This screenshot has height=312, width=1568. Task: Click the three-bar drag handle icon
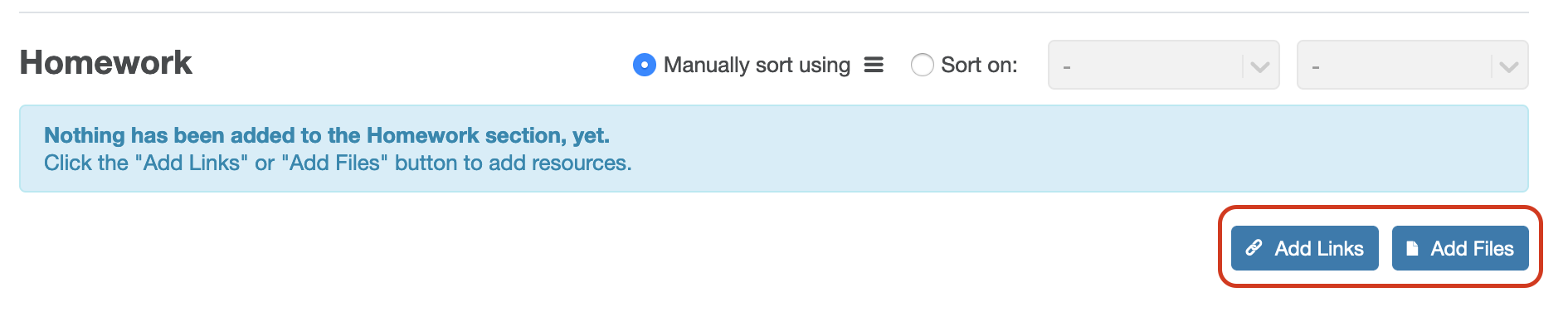tap(874, 65)
